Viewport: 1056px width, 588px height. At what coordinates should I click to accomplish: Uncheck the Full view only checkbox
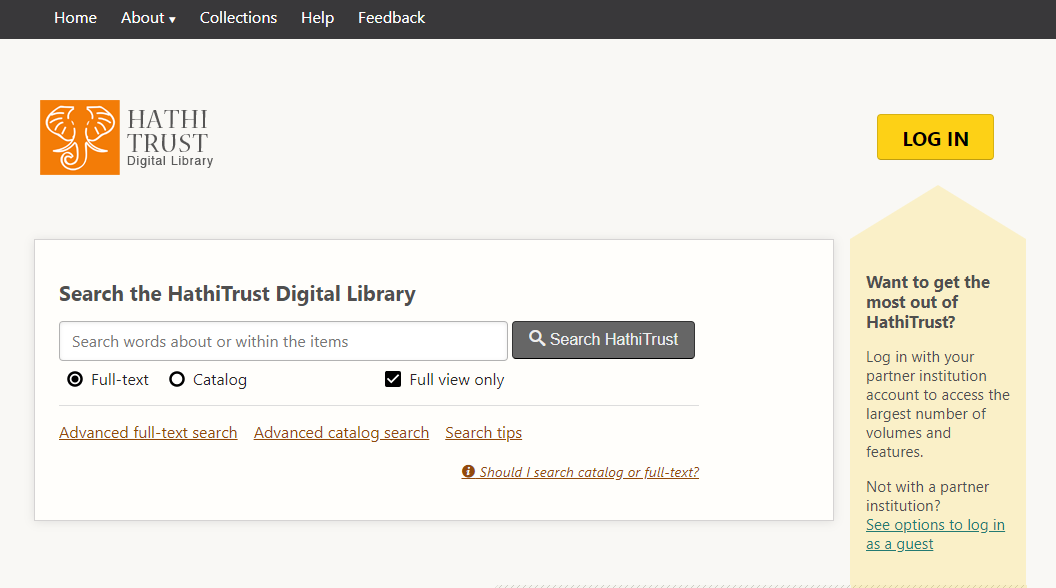pos(393,379)
